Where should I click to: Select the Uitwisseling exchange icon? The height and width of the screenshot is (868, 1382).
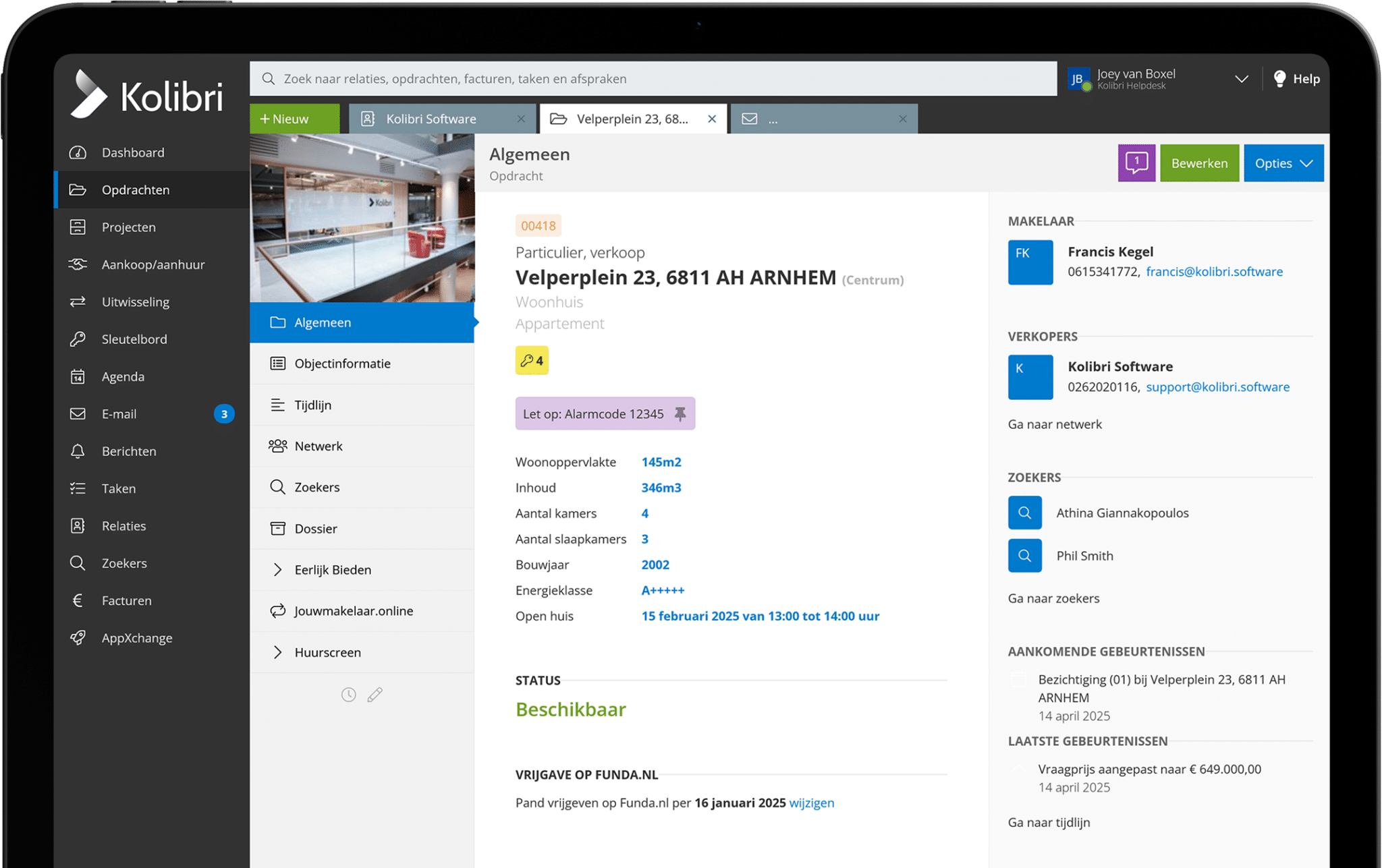tap(78, 301)
